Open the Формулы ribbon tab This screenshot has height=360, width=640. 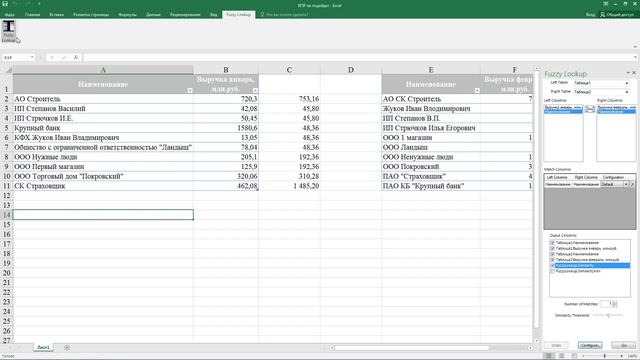[127, 15]
